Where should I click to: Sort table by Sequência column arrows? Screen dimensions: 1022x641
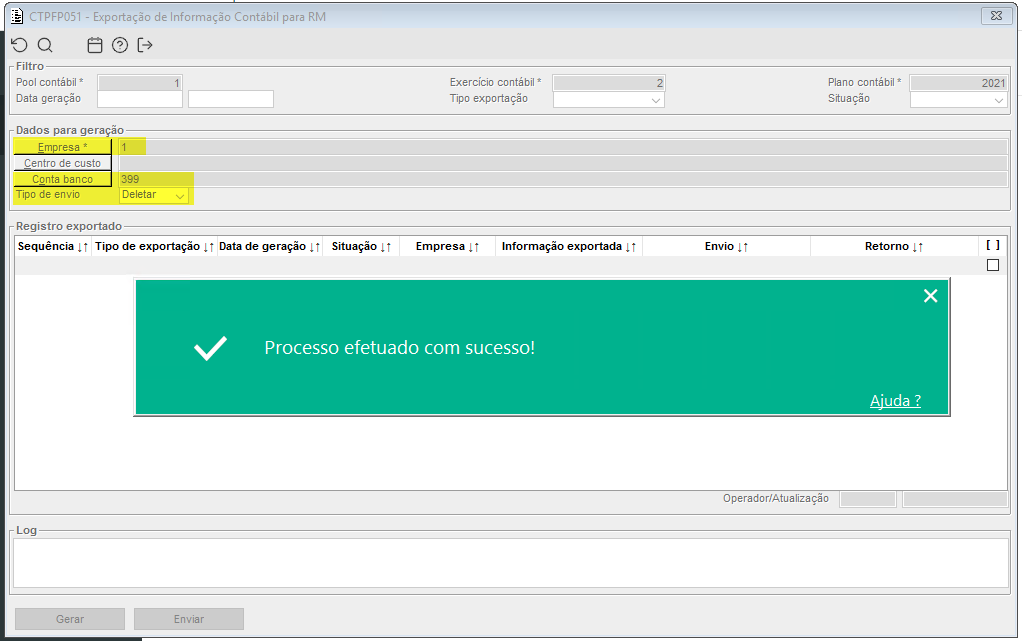pos(82,247)
